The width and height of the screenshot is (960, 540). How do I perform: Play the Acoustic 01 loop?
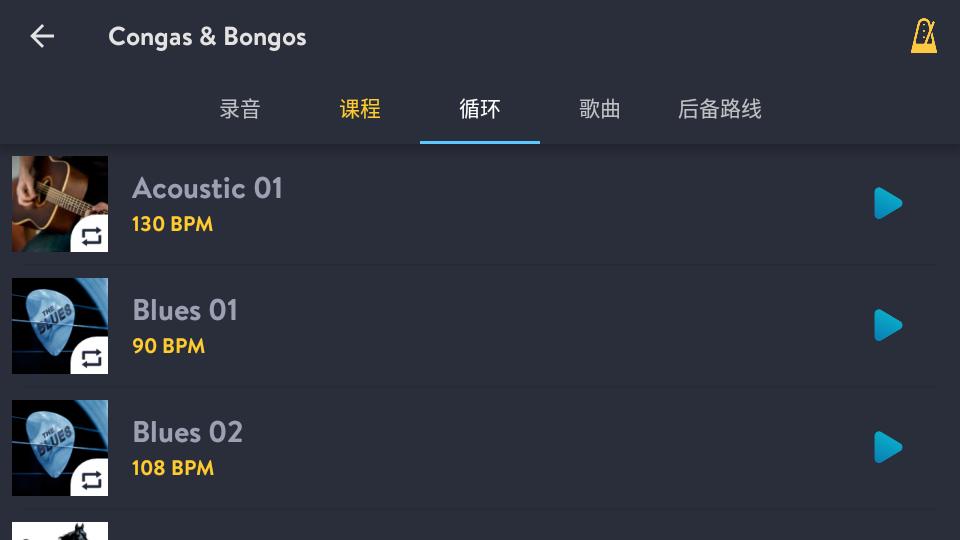[x=887, y=203]
